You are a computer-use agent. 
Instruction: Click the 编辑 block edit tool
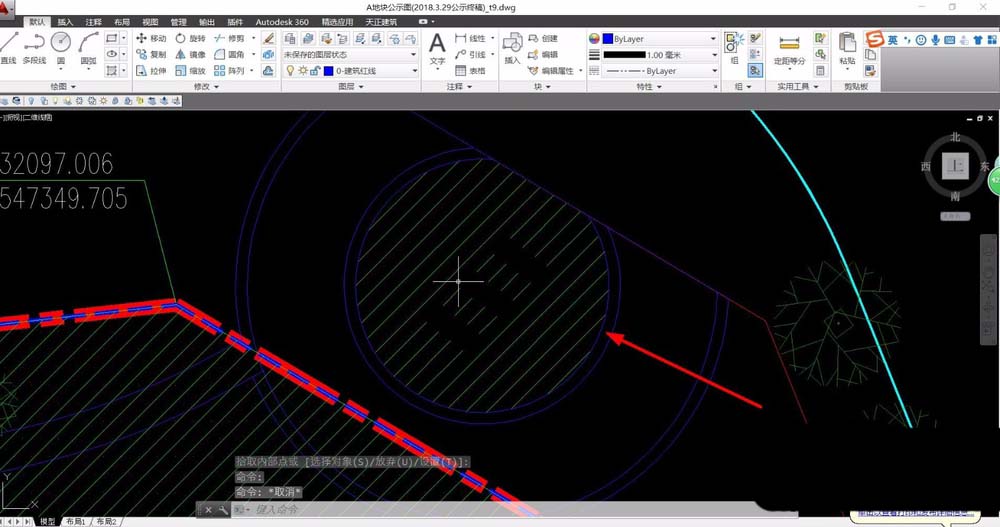point(543,54)
